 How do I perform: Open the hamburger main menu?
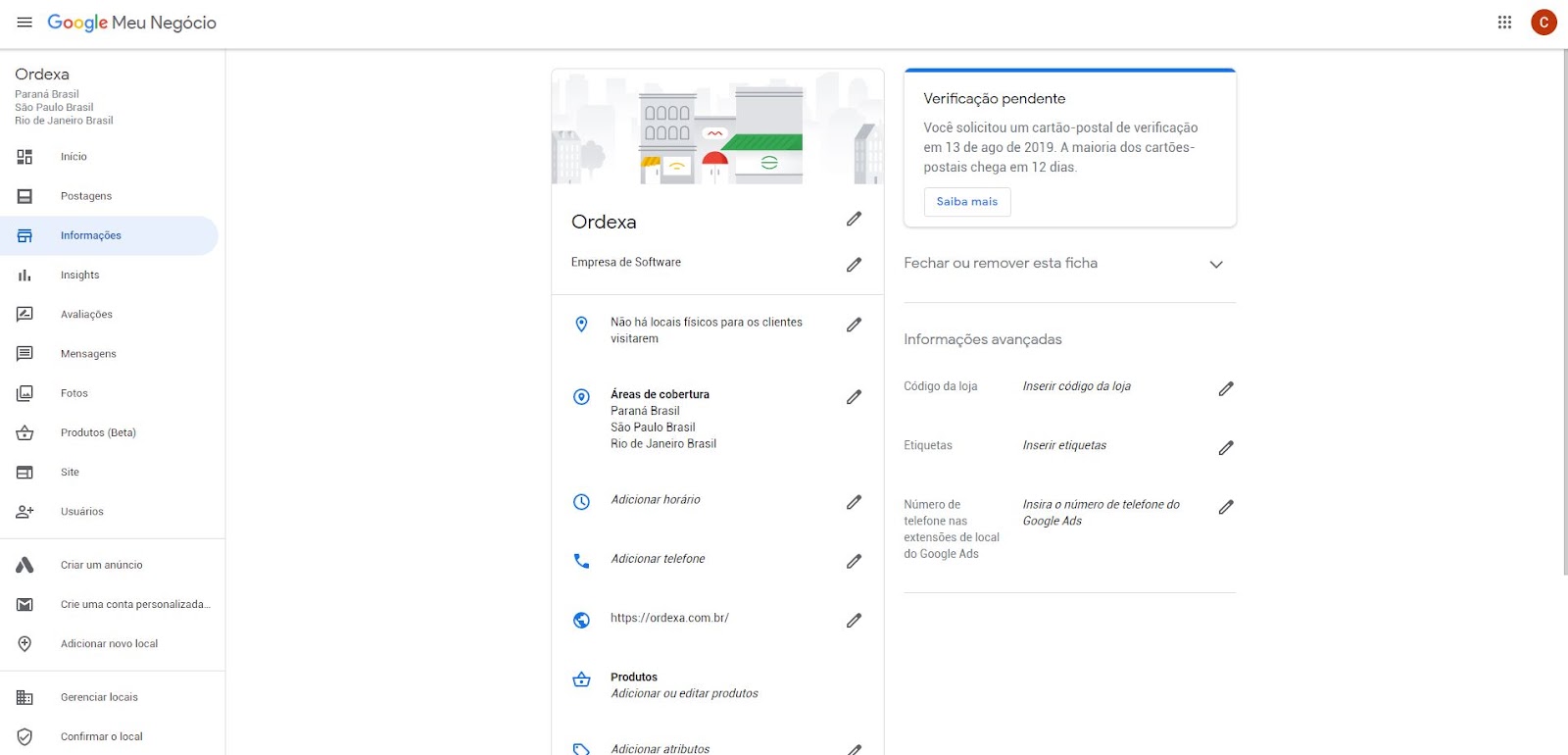click(24, 23)
